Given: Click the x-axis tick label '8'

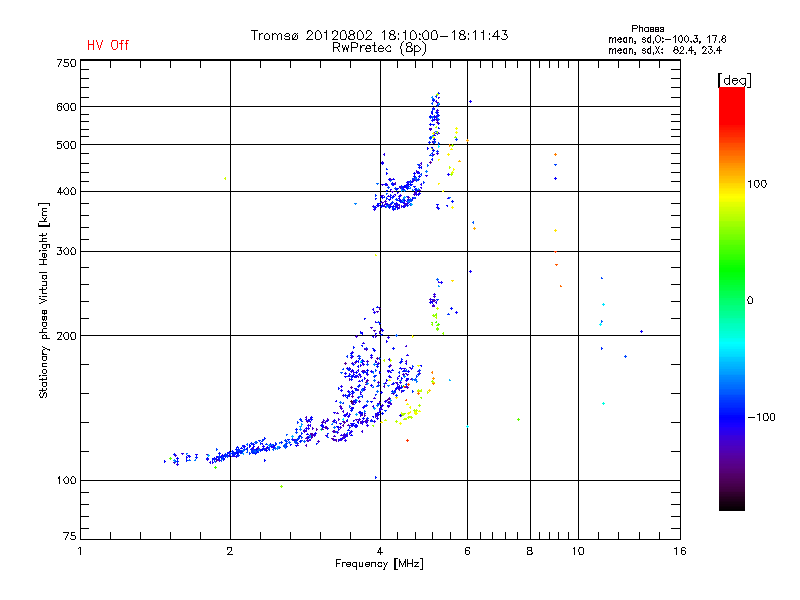Looking at the screenshot, I should coord(530,551).
